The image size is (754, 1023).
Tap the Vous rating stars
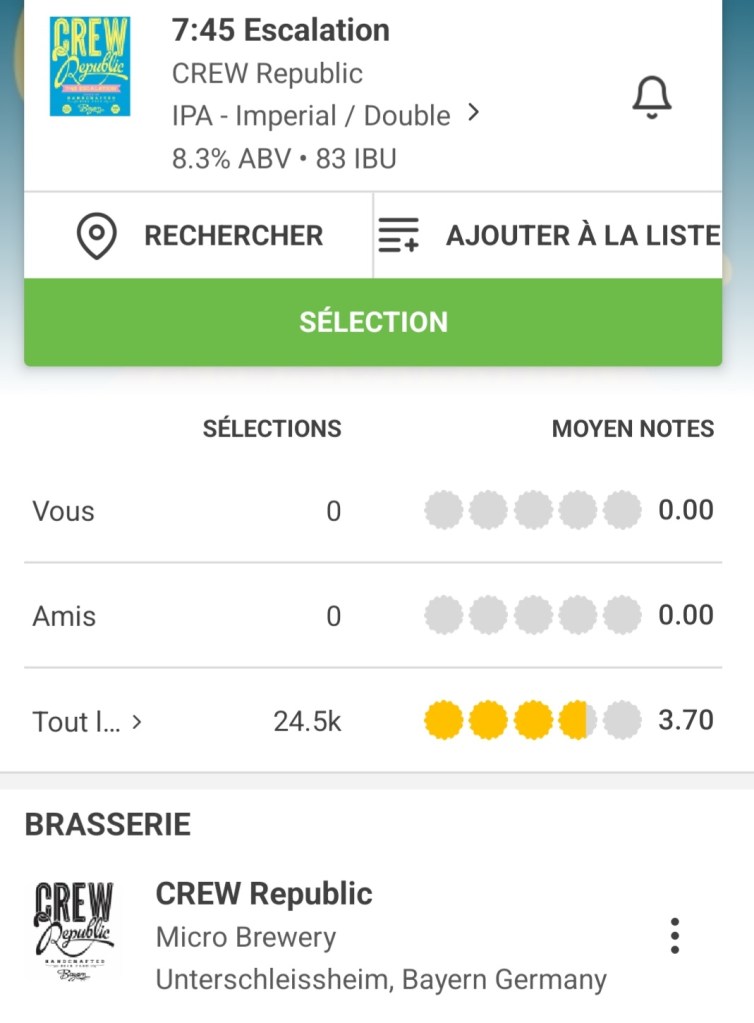[532, 510]
